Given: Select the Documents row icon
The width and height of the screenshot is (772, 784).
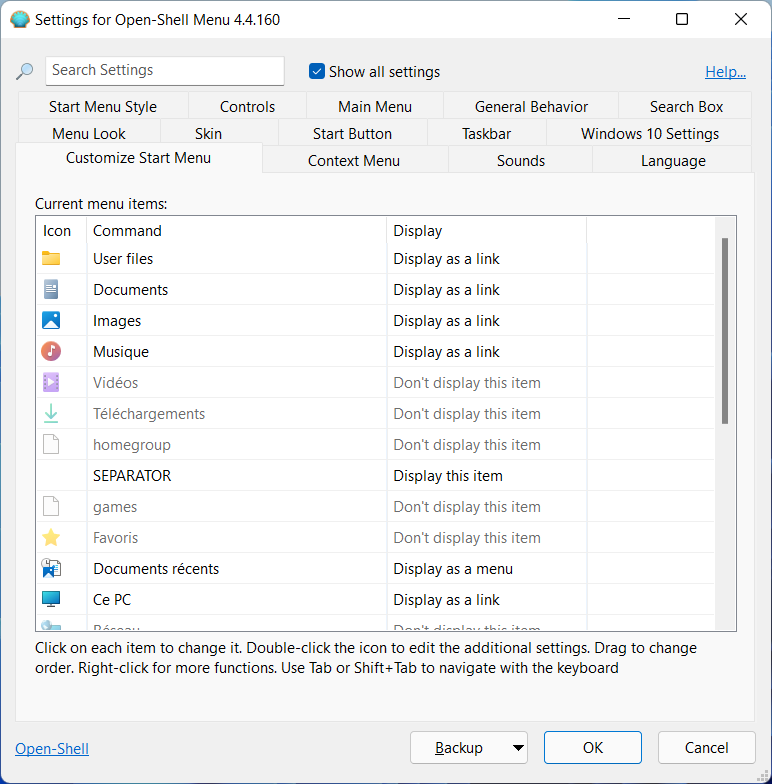Looking at the screenshot, I should (x=51, y=290).
